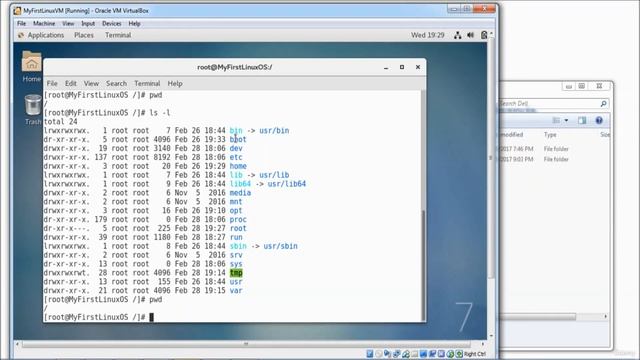Open the terminal window's Edit menu
Image resolution: width=640 pixels, height=360 pixels.
tap(71, 83)
